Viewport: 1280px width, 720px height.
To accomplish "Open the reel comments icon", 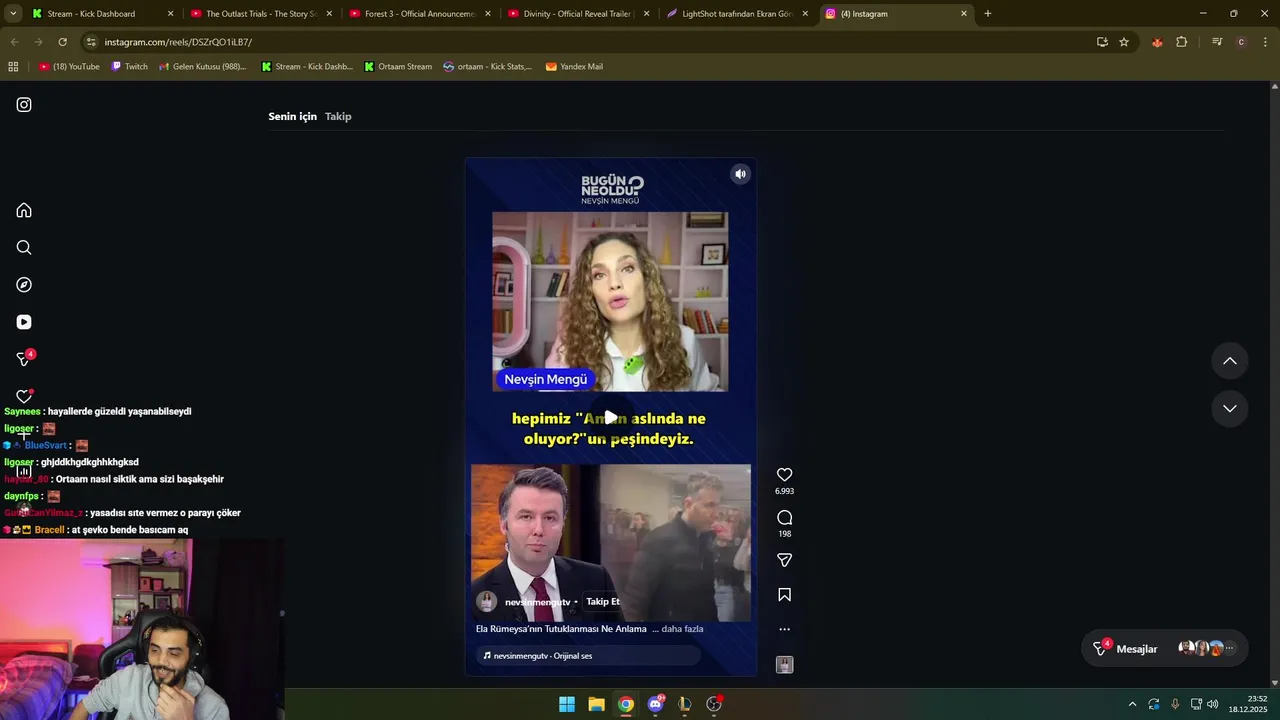I will pos(784,517).
